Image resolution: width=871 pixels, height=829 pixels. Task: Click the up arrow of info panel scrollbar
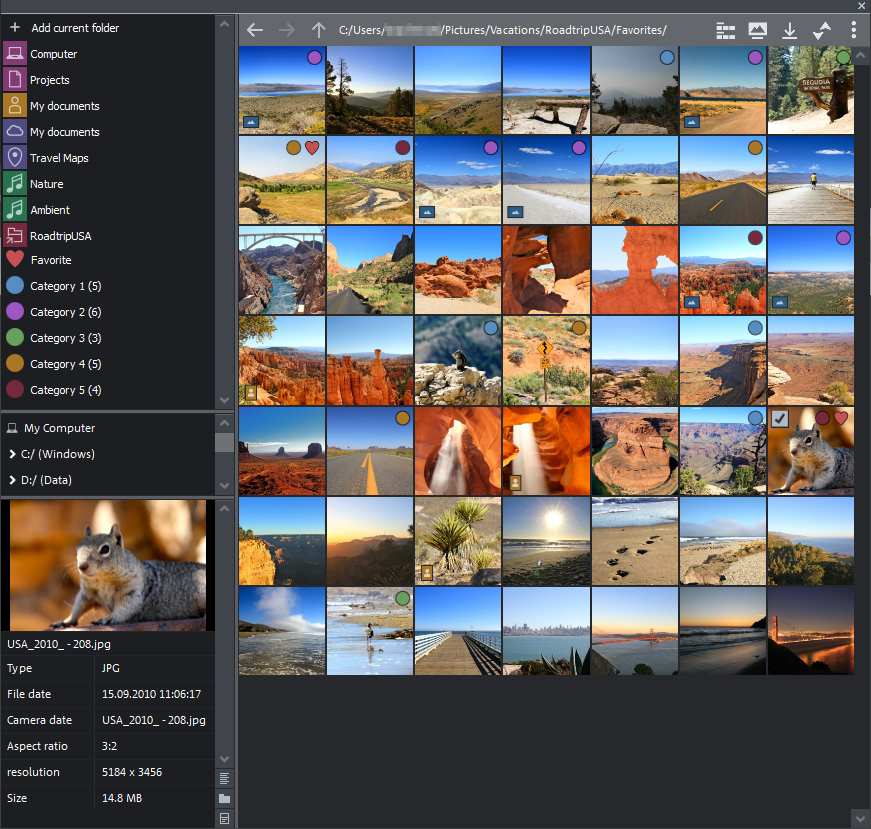pos(224,508)
